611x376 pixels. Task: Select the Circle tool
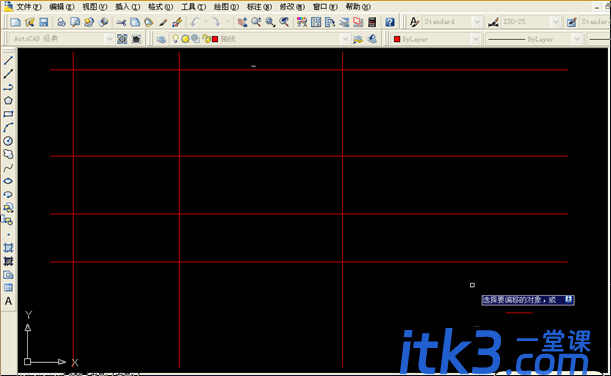tap(8, 141)
